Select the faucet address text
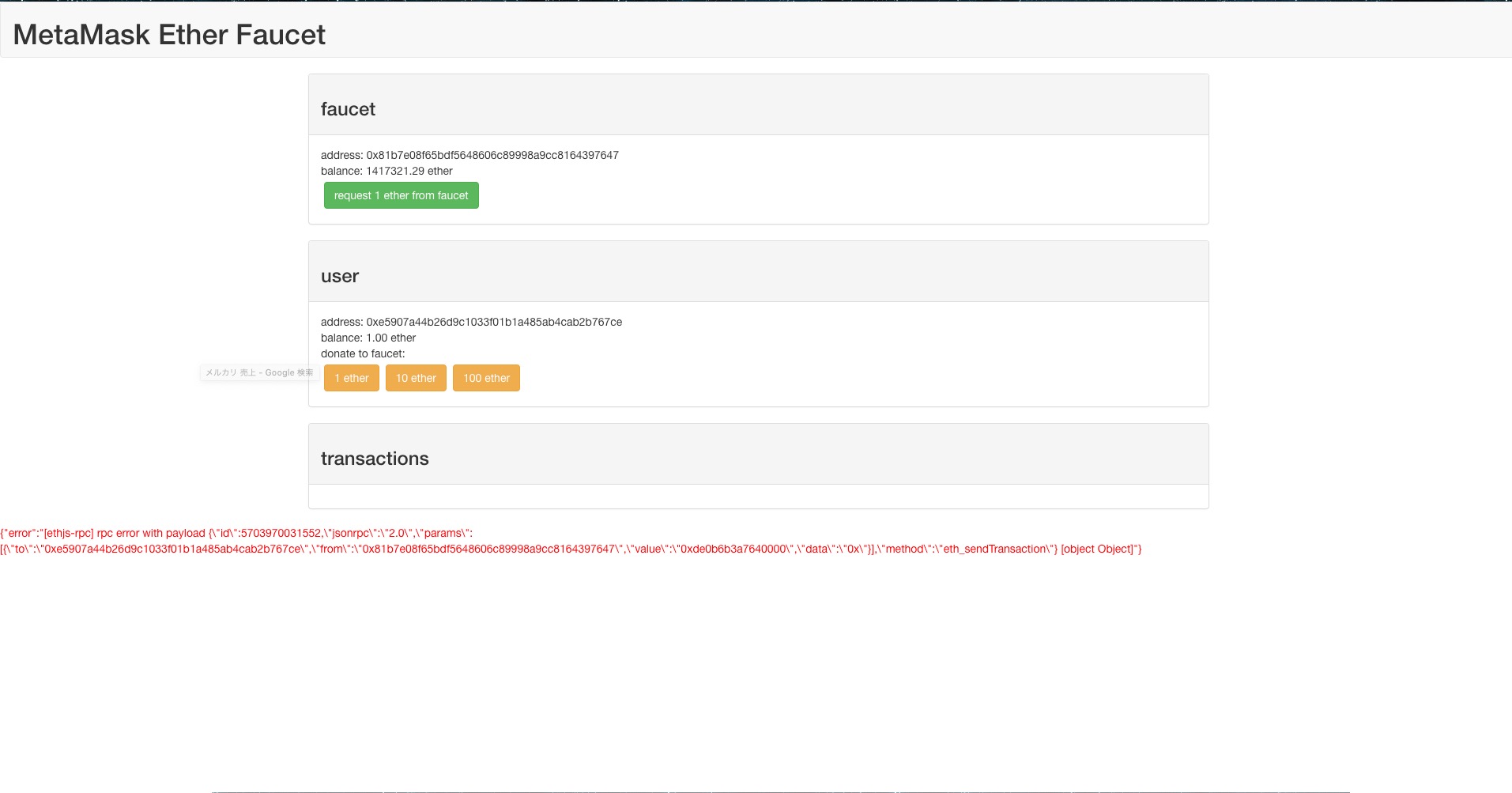The image size is (1512, 793). [x=469, y=155]
